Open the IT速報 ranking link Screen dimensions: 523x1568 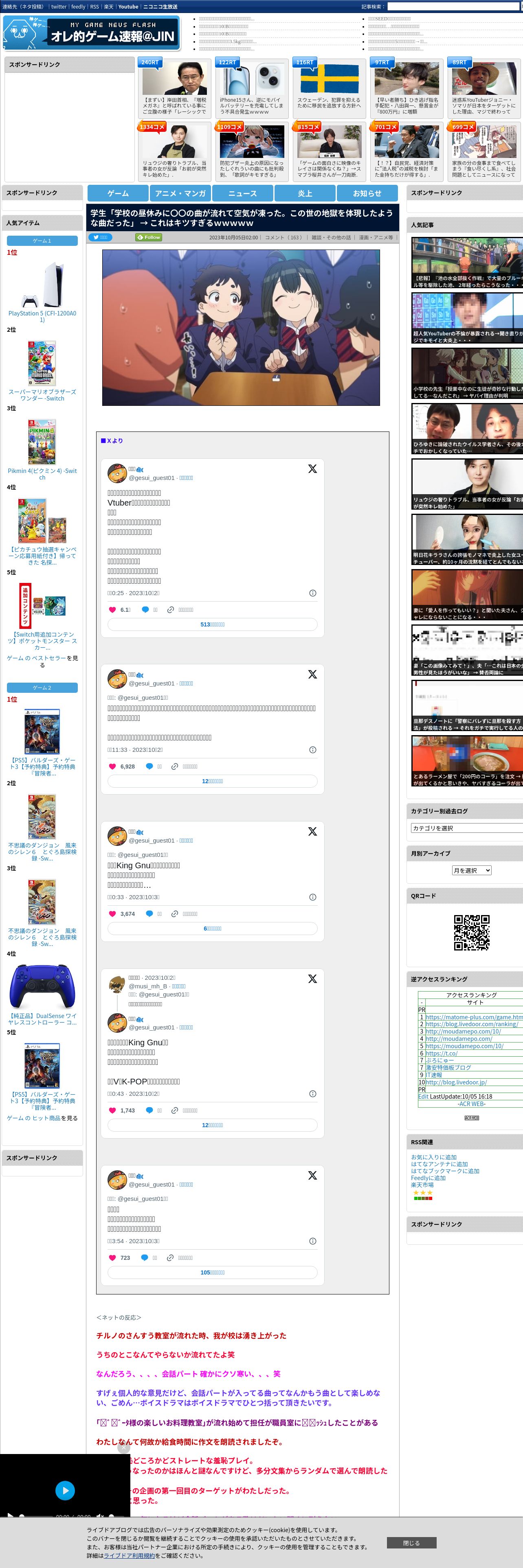[x=433, y=1075]
